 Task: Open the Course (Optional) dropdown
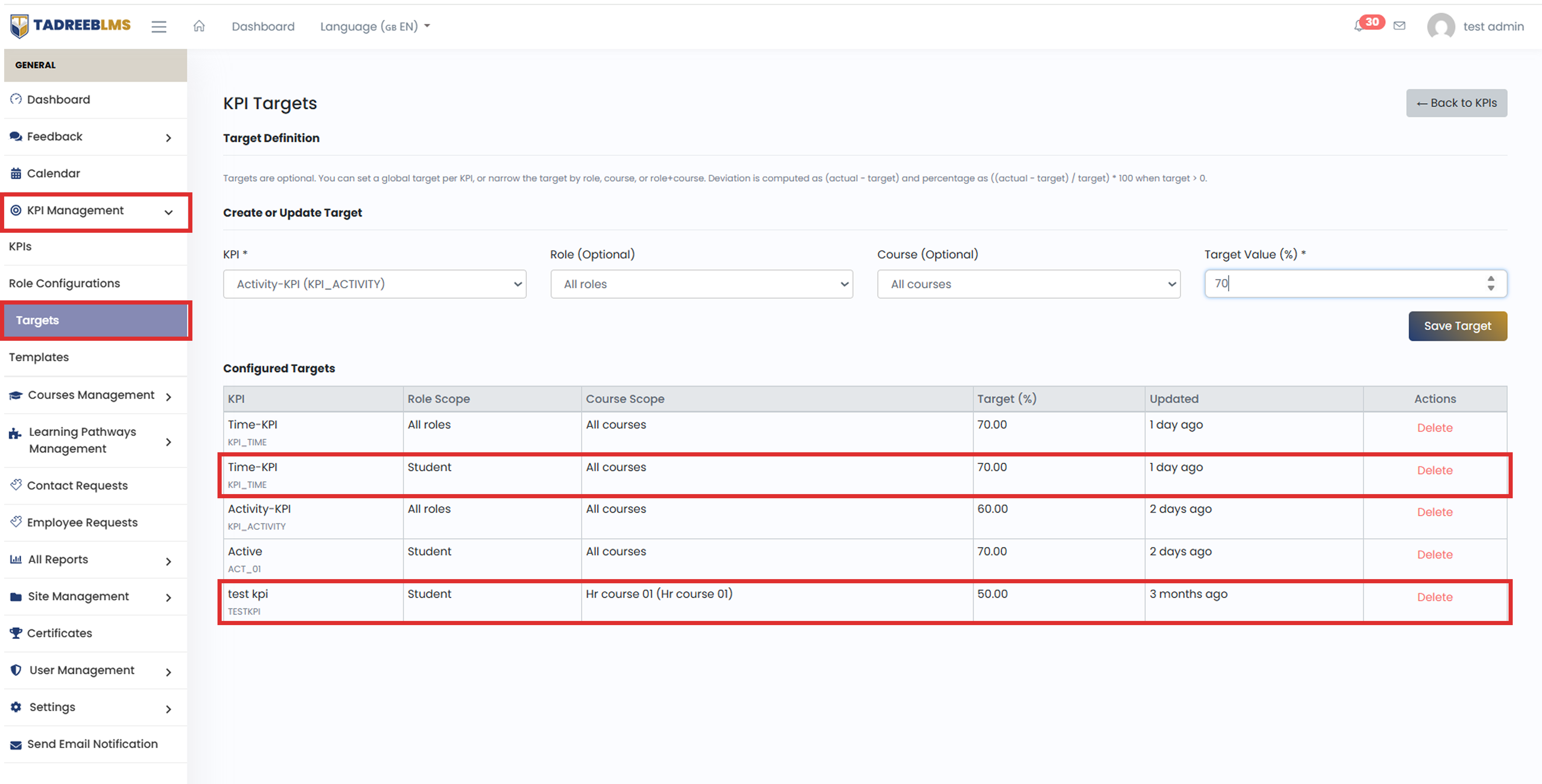pos(1028,284)
